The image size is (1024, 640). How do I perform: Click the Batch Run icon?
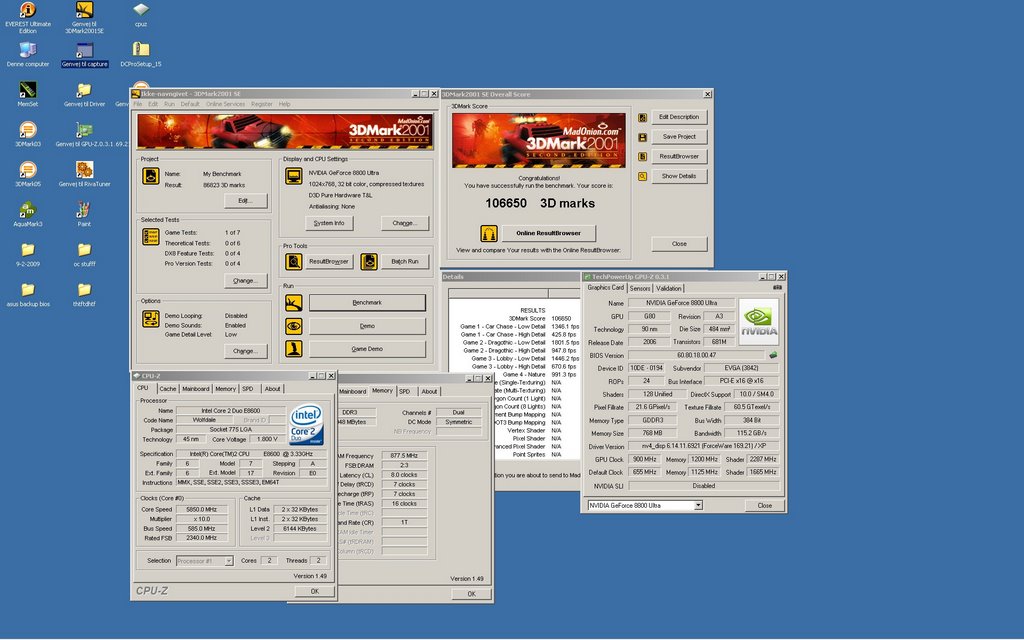tap(369, 262)
